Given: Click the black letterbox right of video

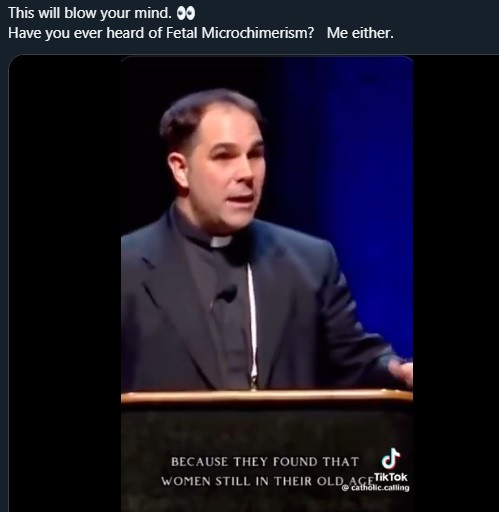Looking at the screenshot, I should tap(456, 283).
